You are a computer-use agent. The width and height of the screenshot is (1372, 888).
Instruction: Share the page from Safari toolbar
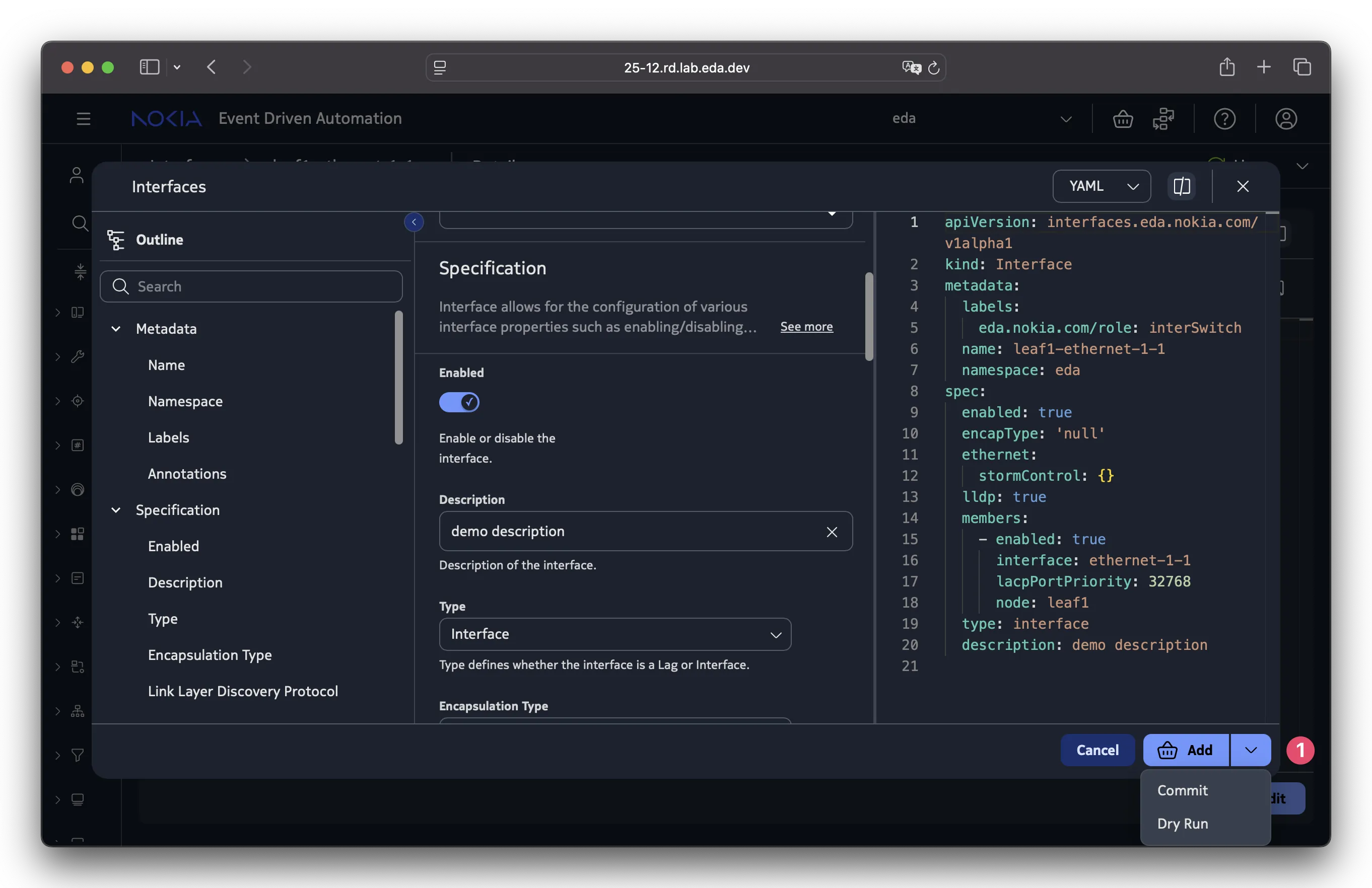pyautogui.click(x=1227, y=67)
